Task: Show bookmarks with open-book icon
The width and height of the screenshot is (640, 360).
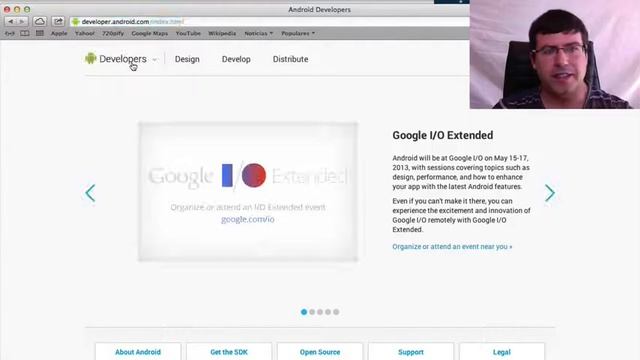Action: click(x=25, y=33)
